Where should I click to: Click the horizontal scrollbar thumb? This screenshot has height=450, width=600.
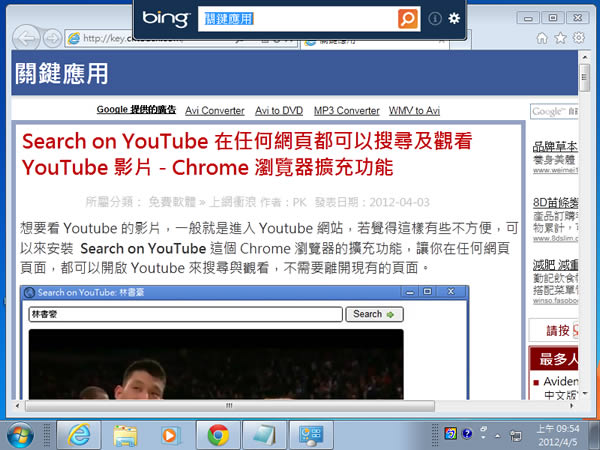(230, 406)
